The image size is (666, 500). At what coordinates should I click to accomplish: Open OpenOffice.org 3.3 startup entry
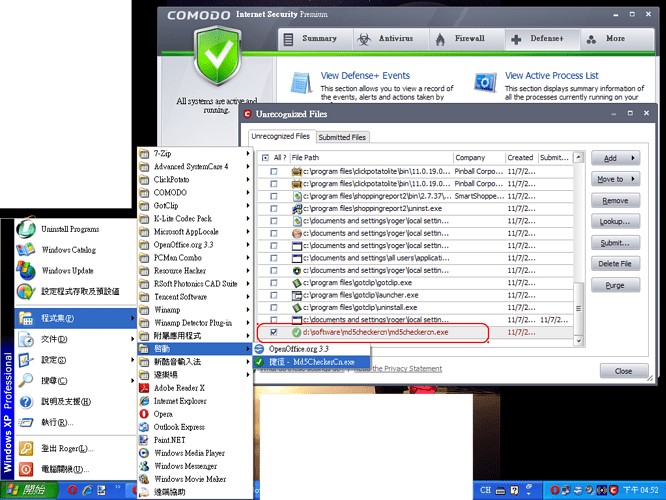coord(312,349)
